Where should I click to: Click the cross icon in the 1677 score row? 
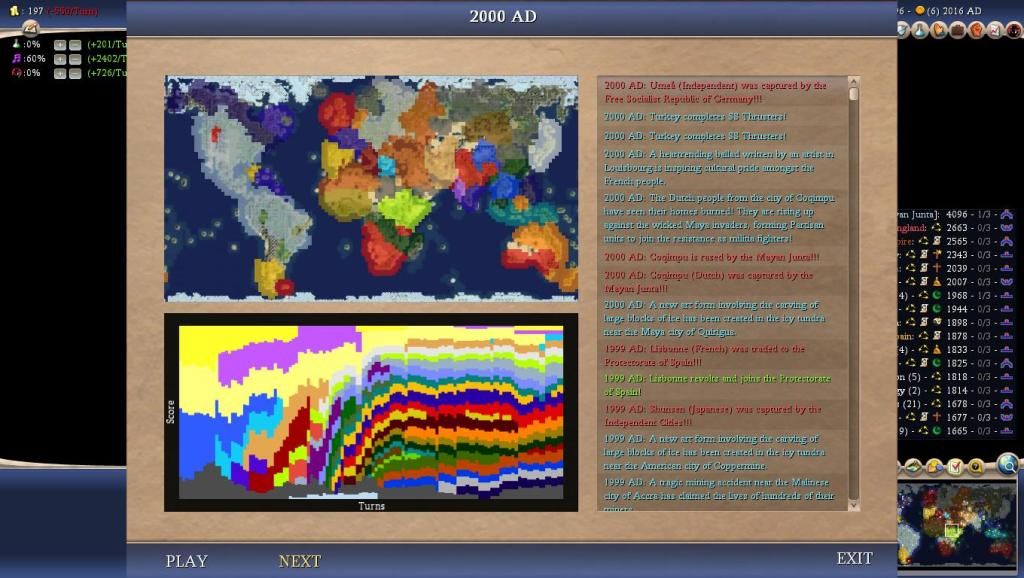point(936,417)
